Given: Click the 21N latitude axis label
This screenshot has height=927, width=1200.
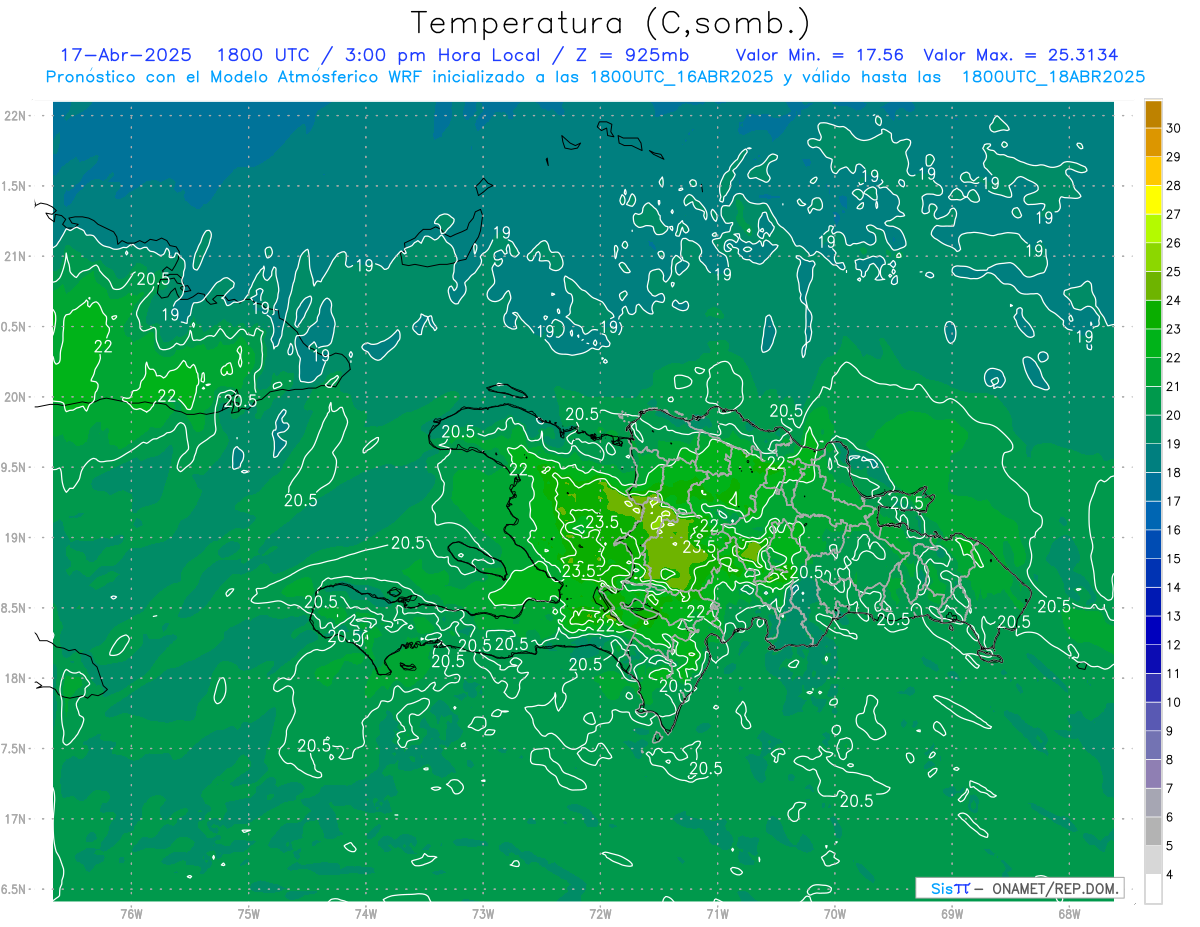Looking at the screenshot, I should [16, 256].
